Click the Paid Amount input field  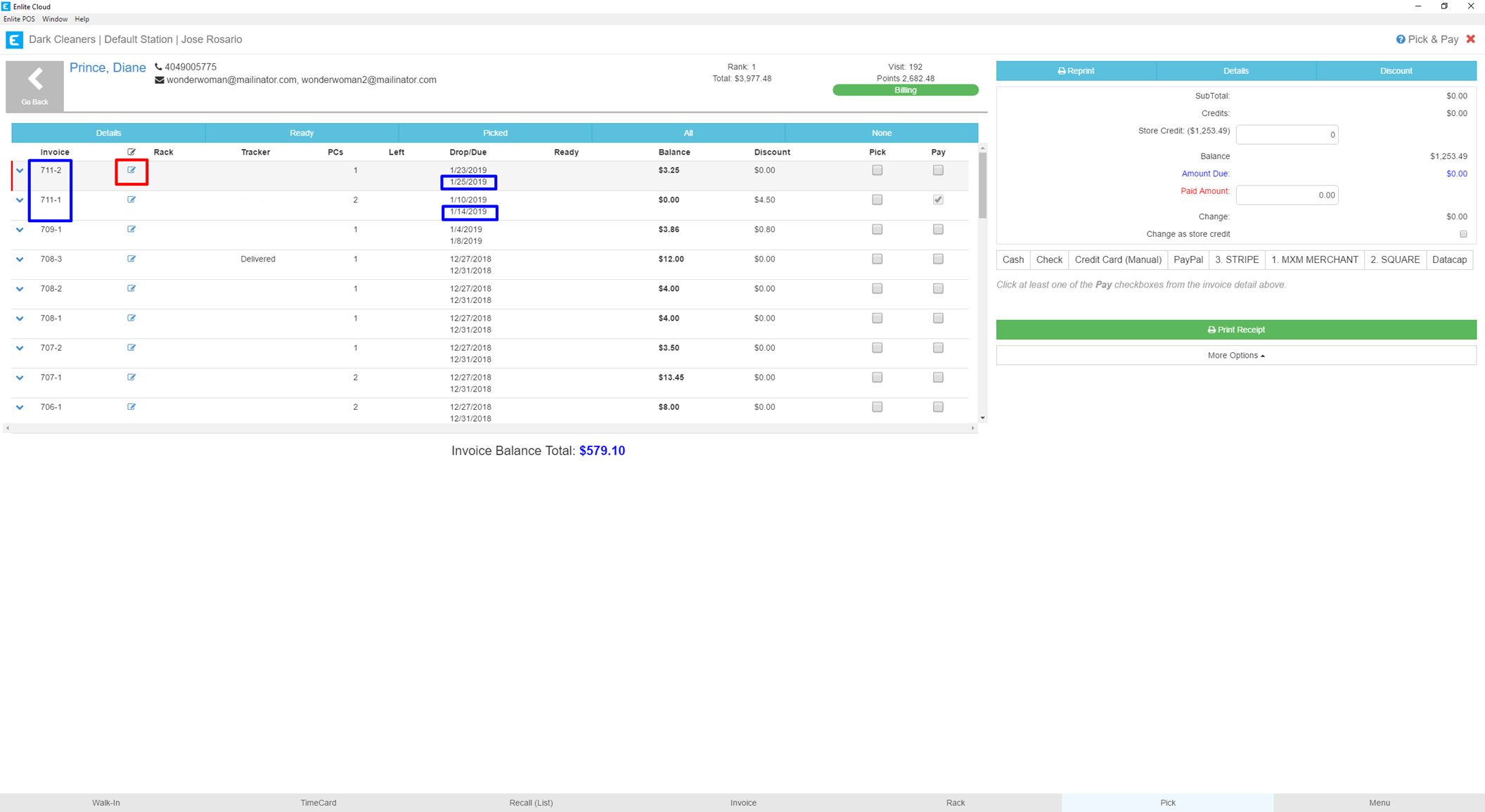click(x=1286, y=195)
